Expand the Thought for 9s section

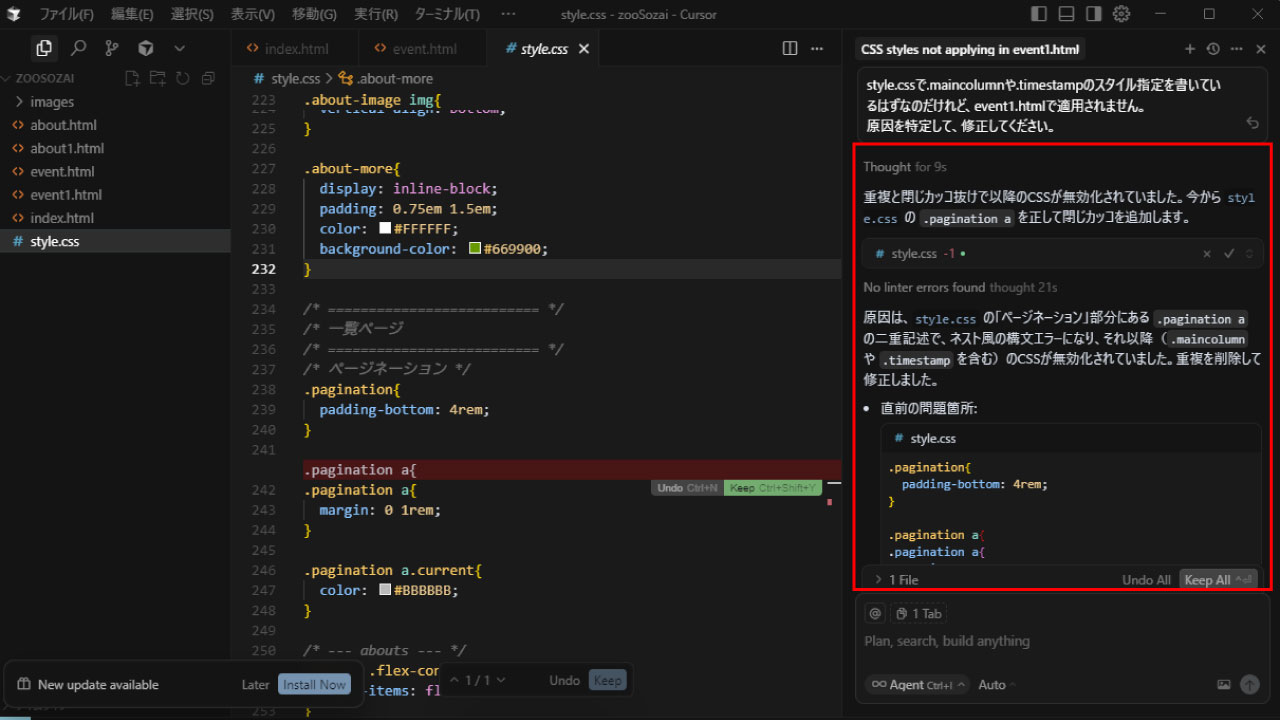905,167
